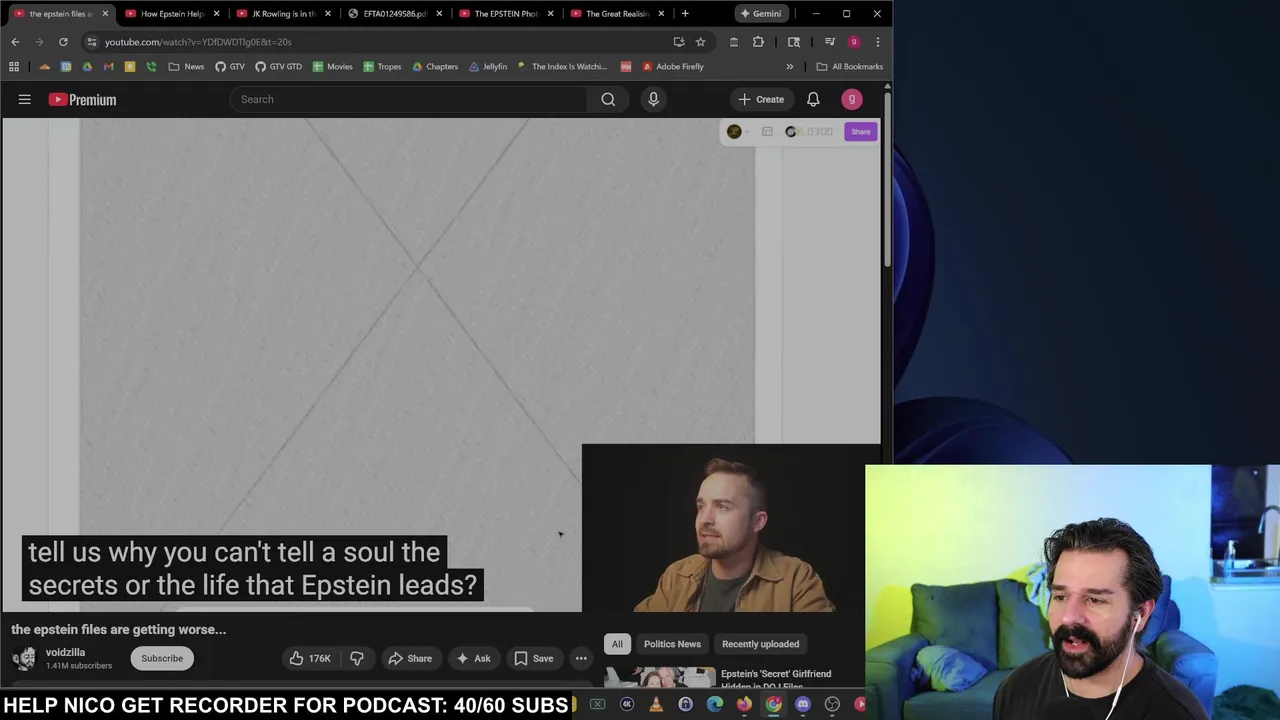Open 'Epstein's Secret Girlfriend' recommended video thumbnail
Viewport: 1280px width, 720px height.
660,678
